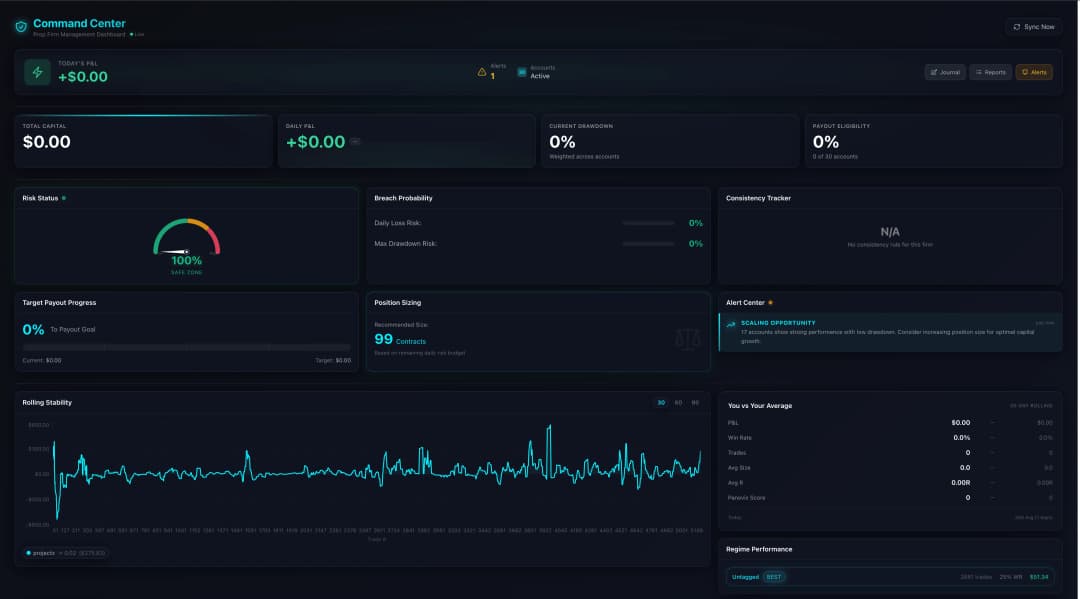Viewport: 1080px width, 599px height.
Task: Click the green status dot beside Risk Status
Action: (x=64, y=198)
